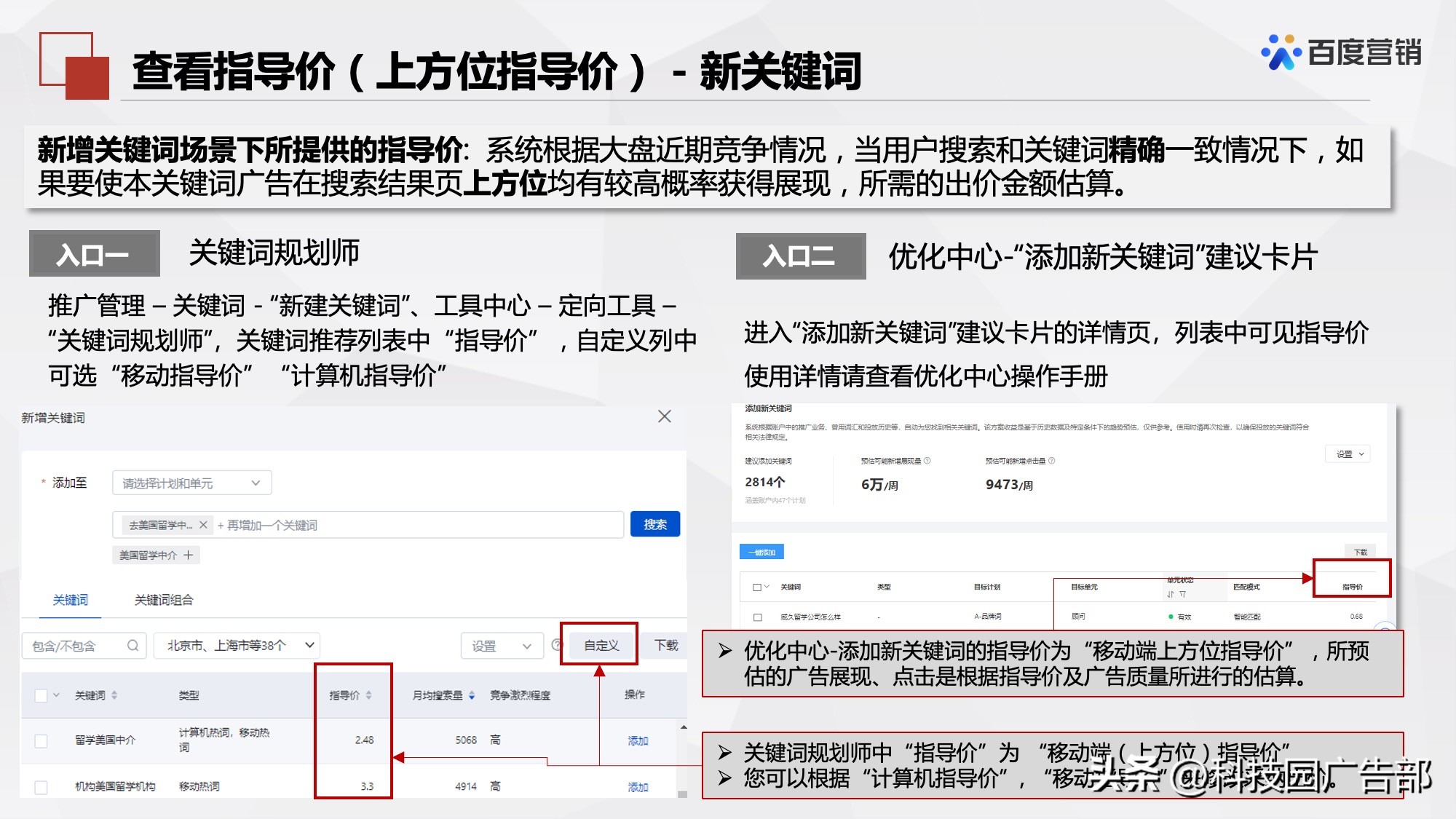The width and height of the screenshot is (1456, 819).
Task: Tick the checkbox for 留学美国中介 row
Action: click(x=41, y=740)
